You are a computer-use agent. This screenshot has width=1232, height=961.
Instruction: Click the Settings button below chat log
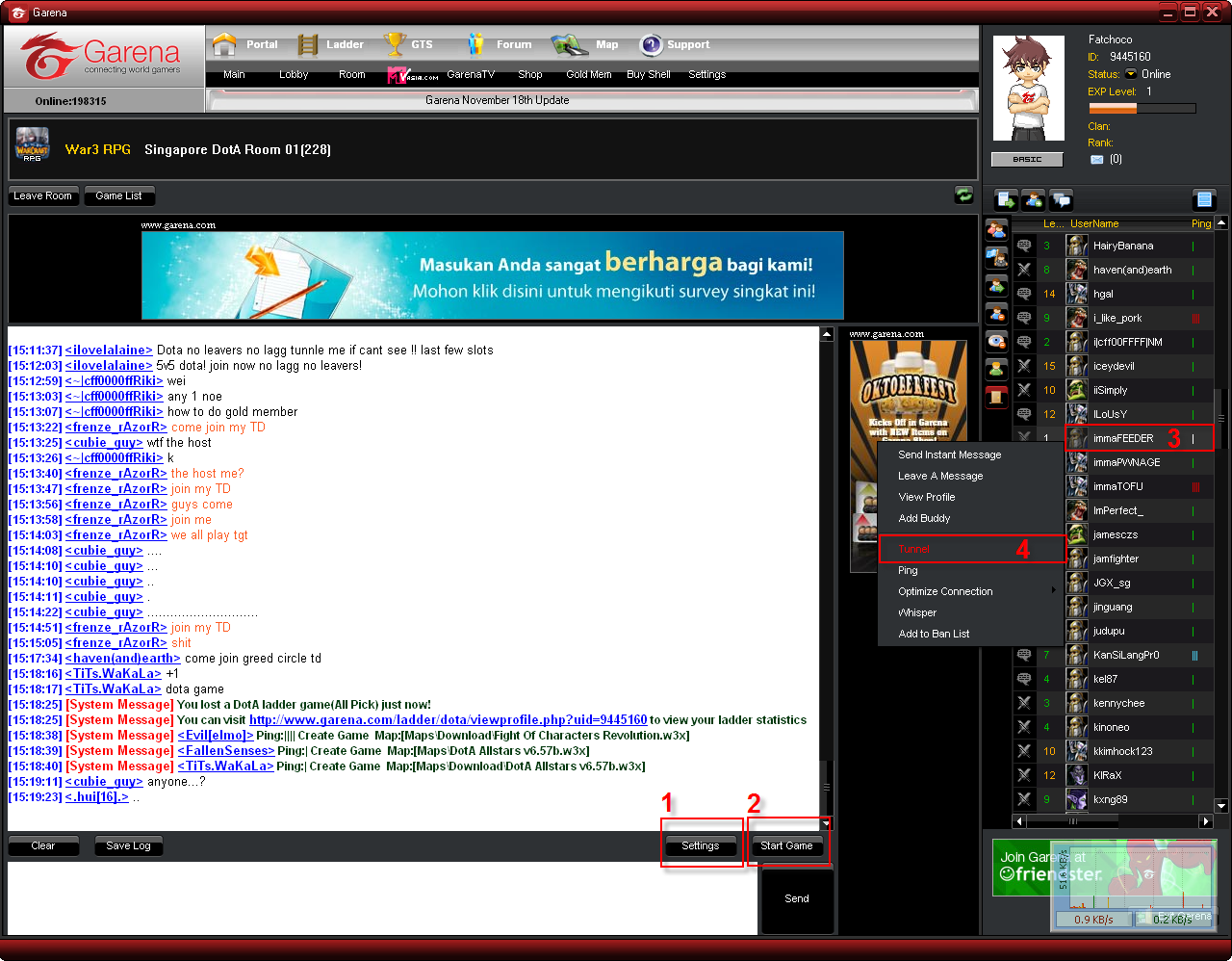point(701,845)
